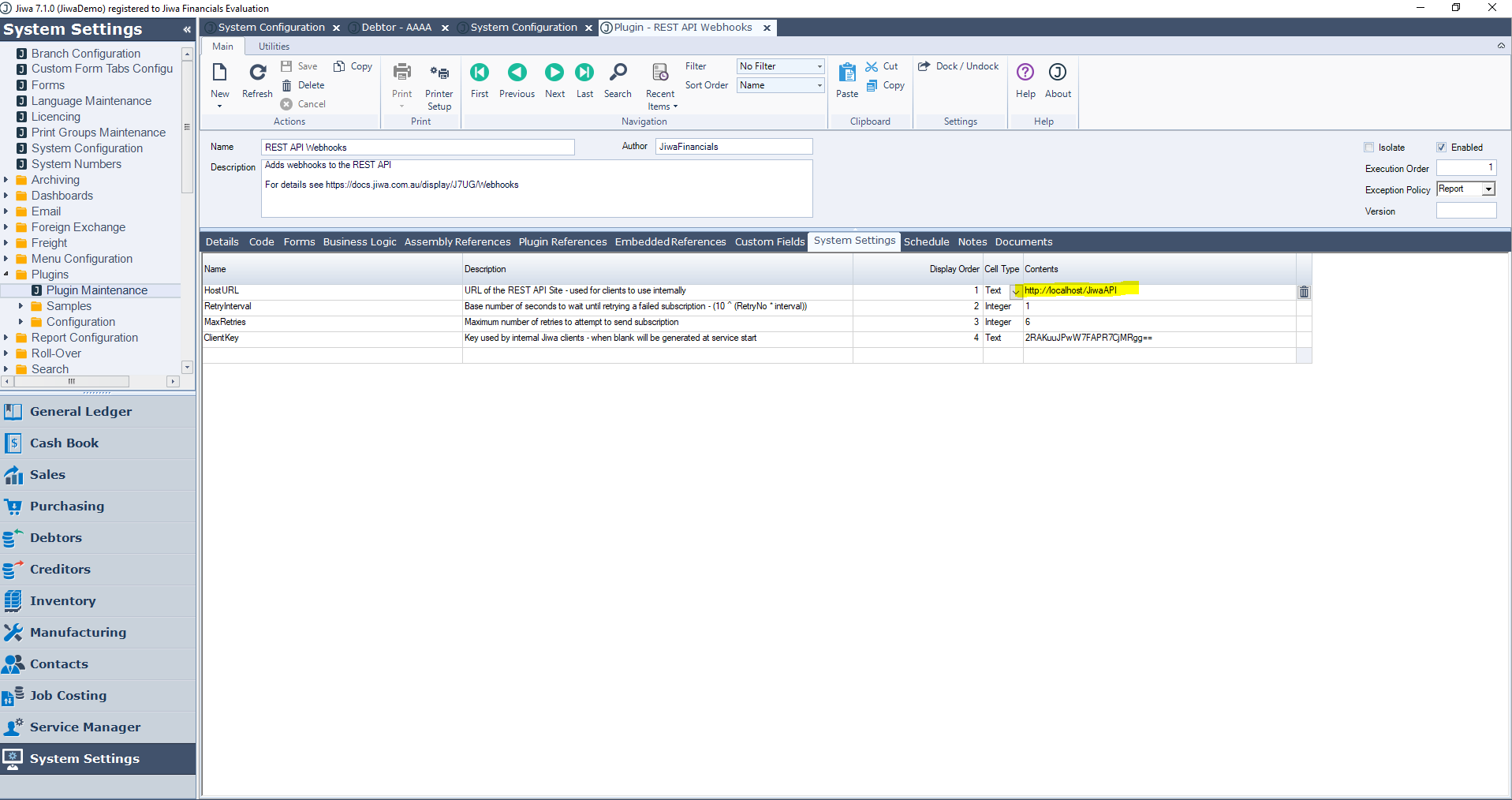
Task: Uncheck the Enabled checkbox
Action: pyautogui.click(x=1441, y=148)
